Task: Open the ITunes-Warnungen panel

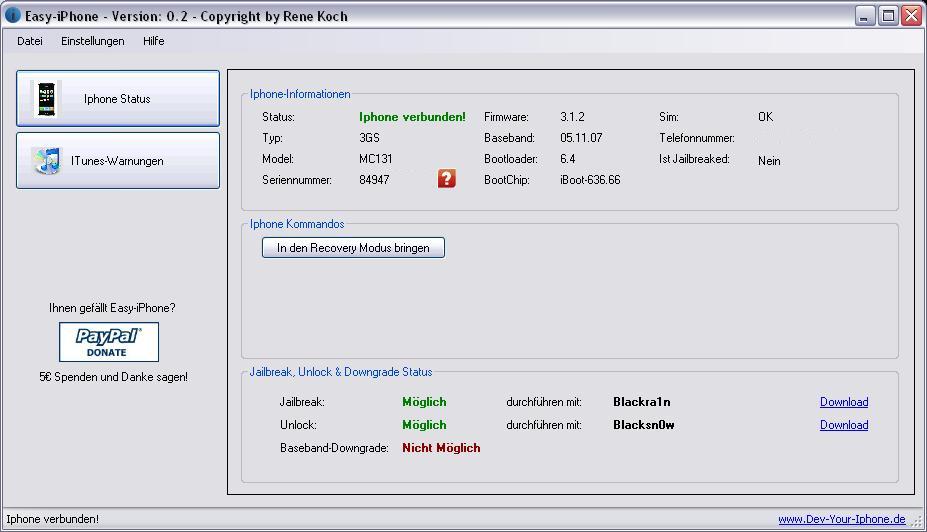Action: click(x=118, y=161)
